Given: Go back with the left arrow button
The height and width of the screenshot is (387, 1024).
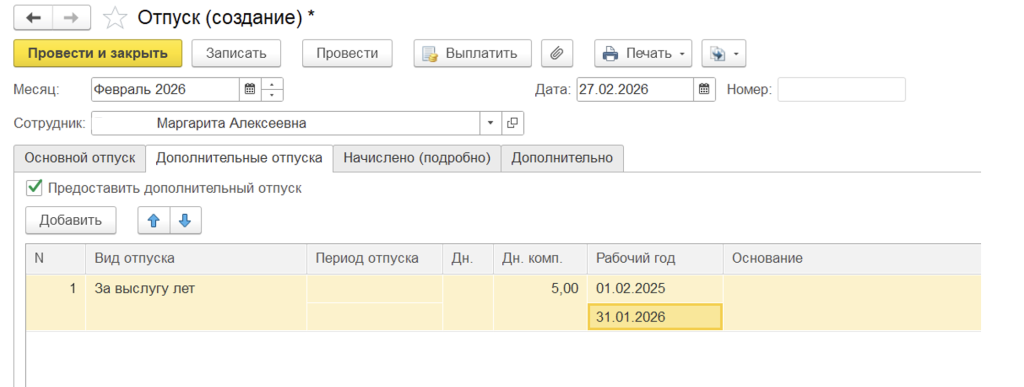Looking at the screenshot, I should (33, 18).
